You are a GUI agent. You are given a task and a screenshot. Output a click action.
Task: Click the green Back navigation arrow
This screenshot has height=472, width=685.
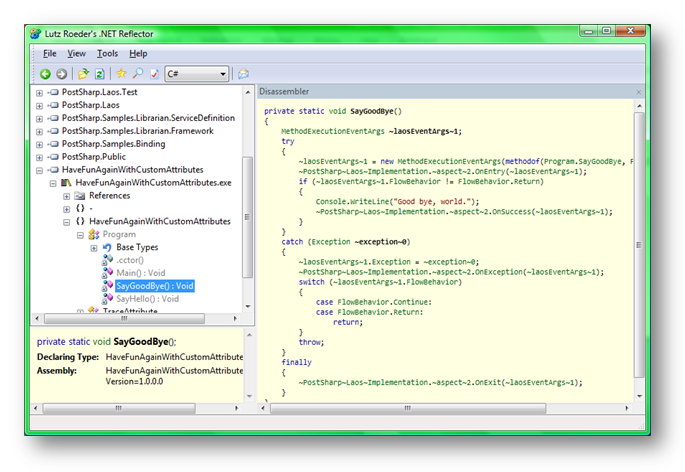pyautogui.click(x=45, y=74)
